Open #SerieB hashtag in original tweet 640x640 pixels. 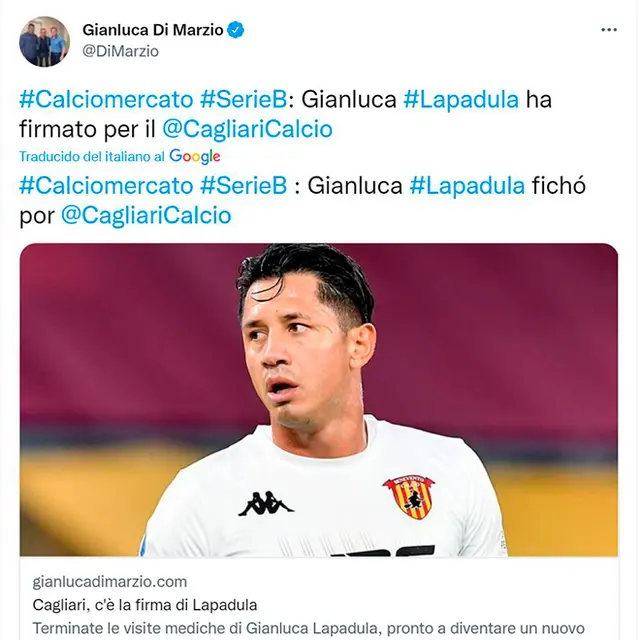(244, 100)
